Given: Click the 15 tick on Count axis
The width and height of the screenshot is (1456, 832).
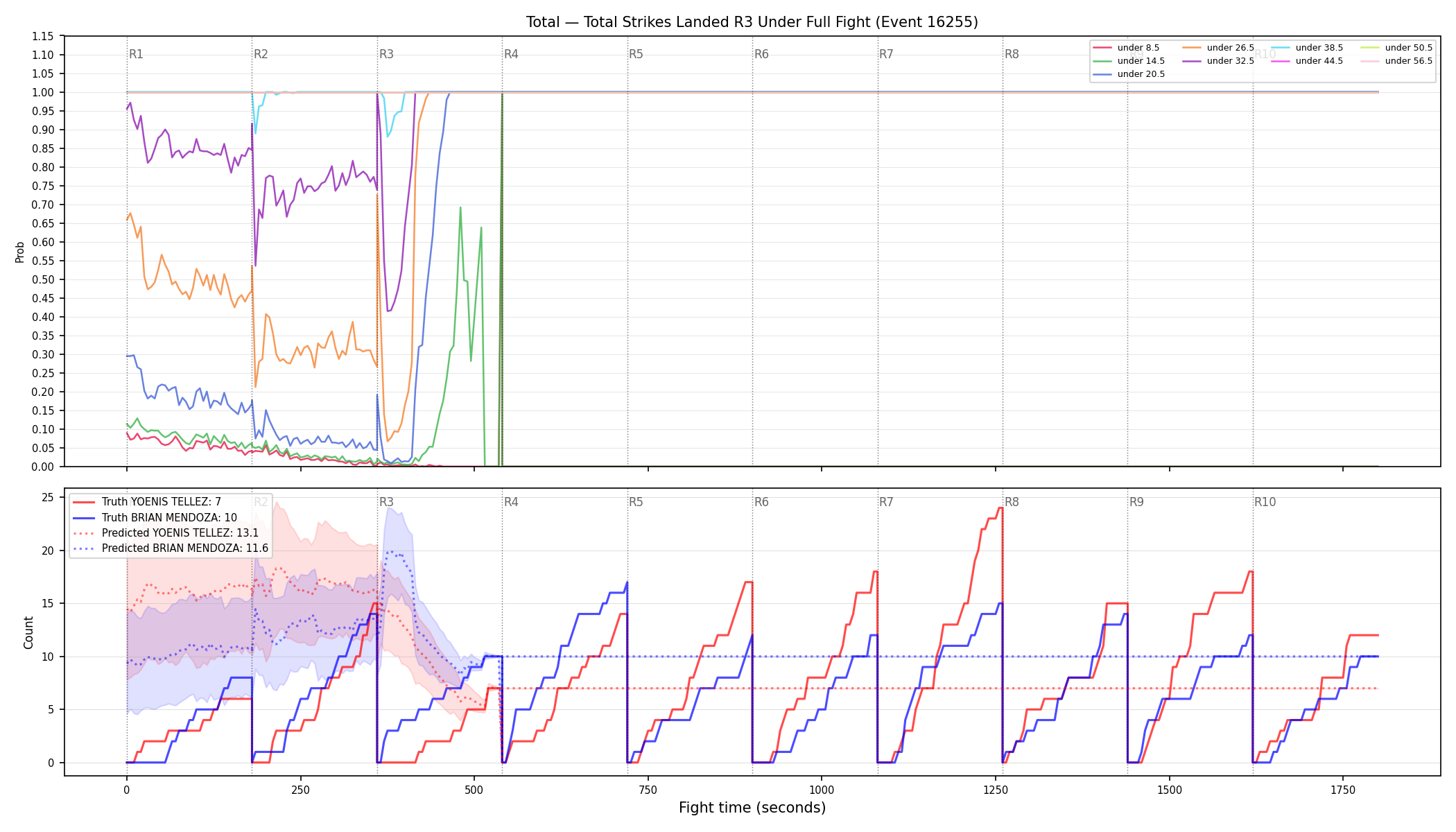Looking at the screenshot, I should pos(49,603).
